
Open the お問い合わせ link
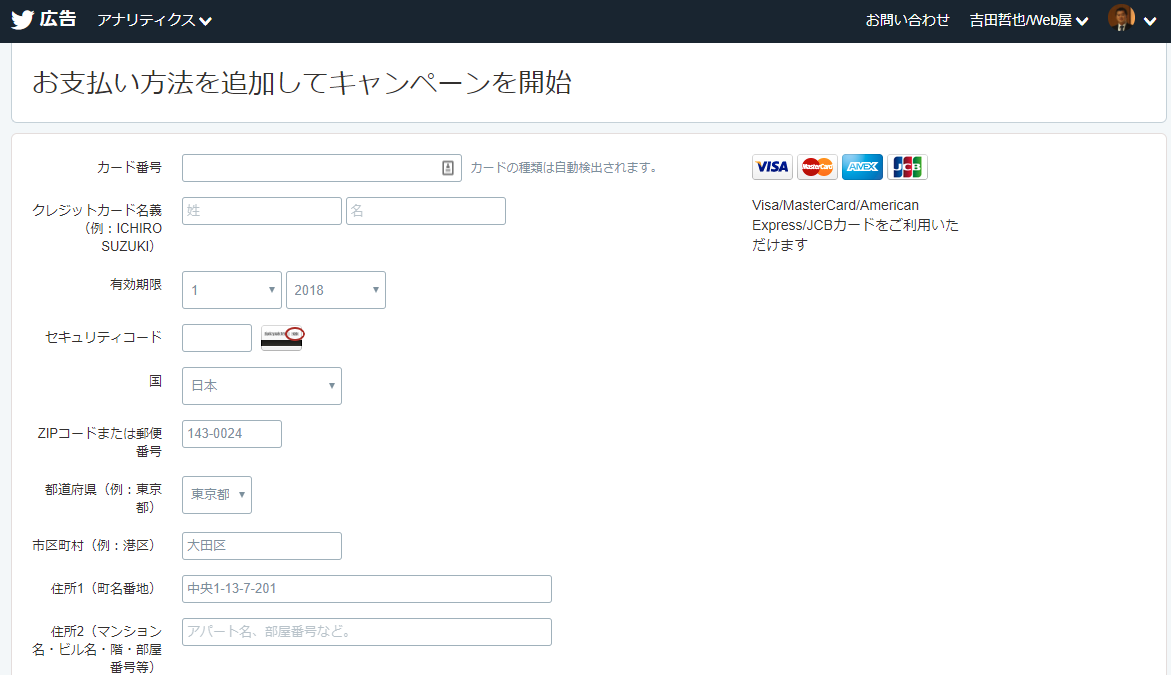pyautogui.click(x=907, y=20)
